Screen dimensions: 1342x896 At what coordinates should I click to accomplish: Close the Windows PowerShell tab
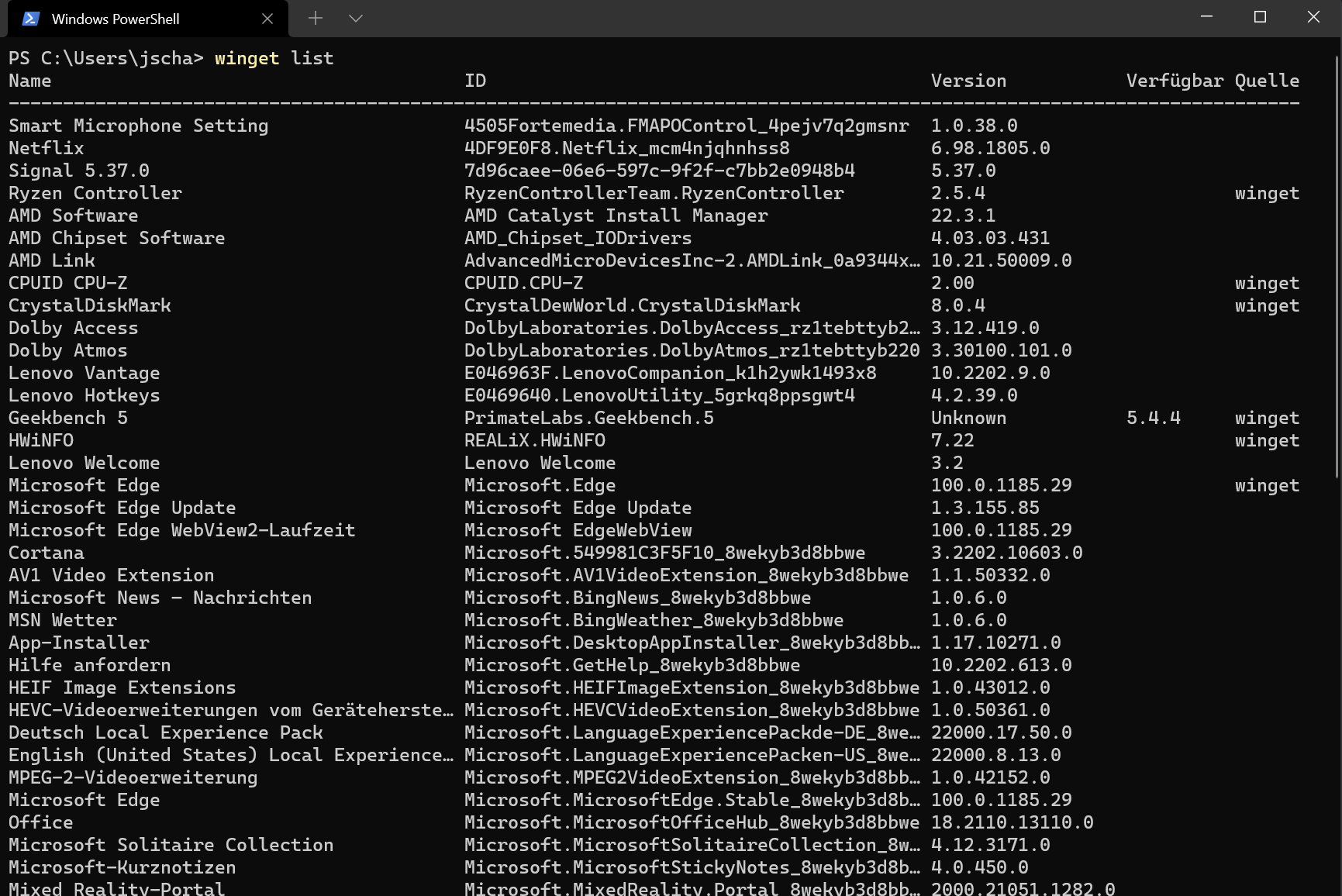[267, 19]
